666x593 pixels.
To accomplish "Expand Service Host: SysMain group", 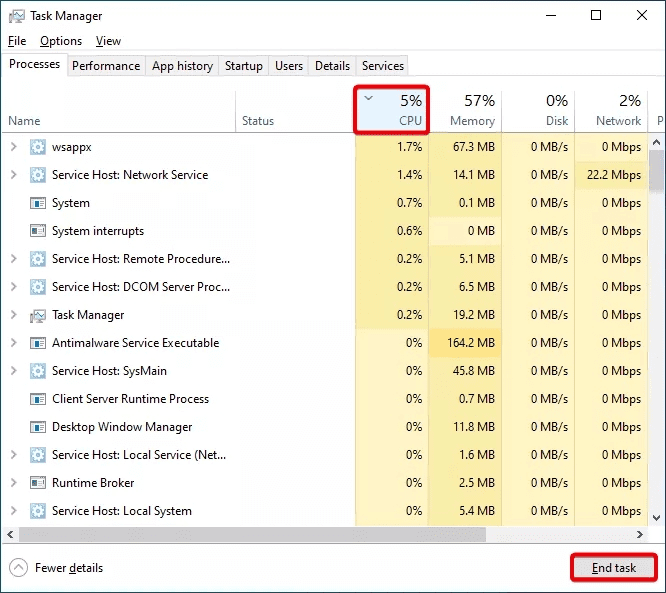I will 14,371.
